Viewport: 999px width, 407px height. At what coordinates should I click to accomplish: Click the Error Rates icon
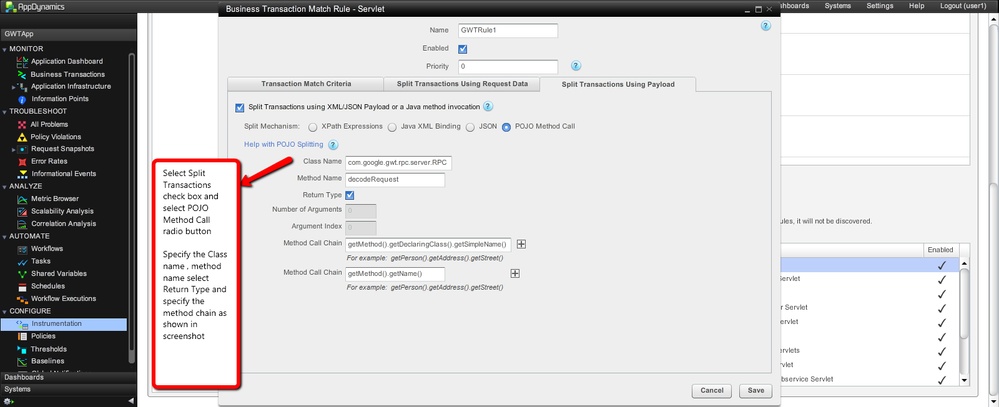(22, 162)
